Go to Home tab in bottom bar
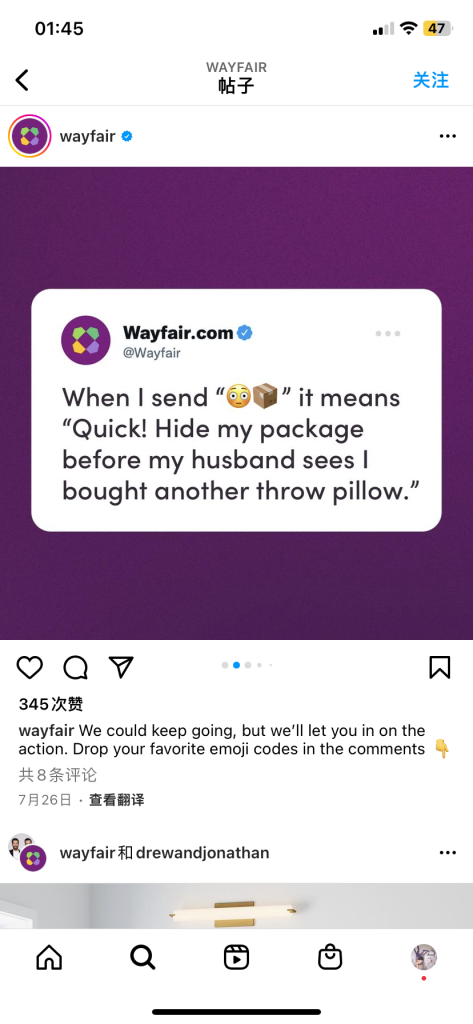 (x=49, y=957)
